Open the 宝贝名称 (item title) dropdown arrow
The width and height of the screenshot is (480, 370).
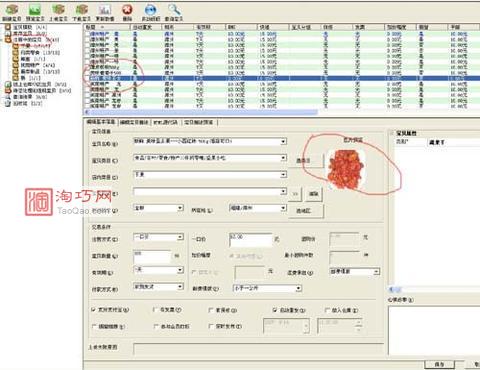[x=283, y=142]
